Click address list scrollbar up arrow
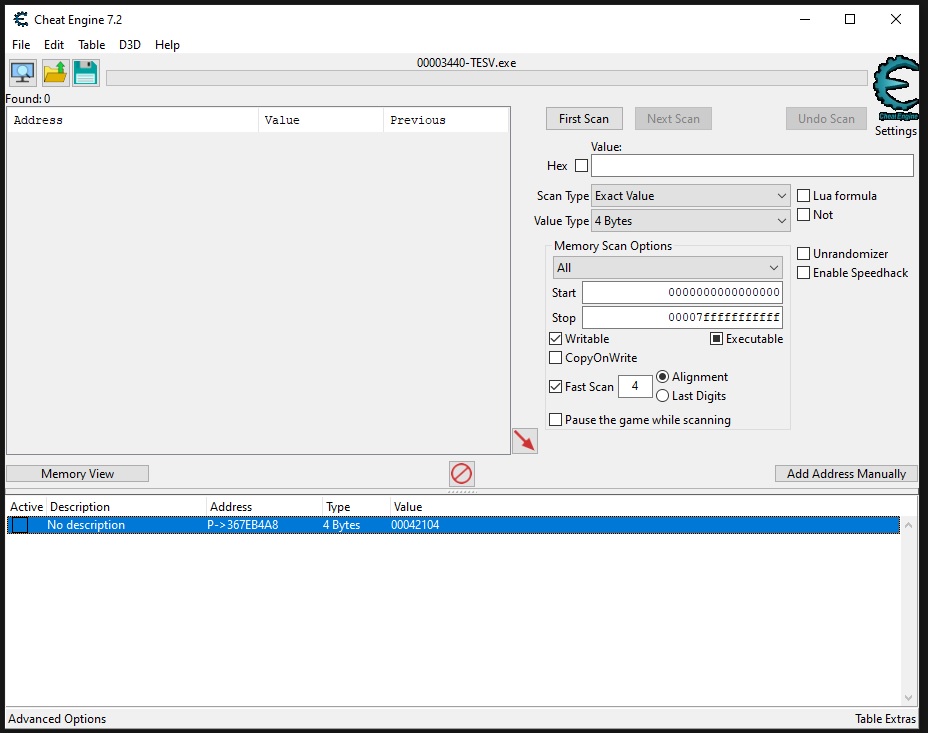 pos(908,525)
